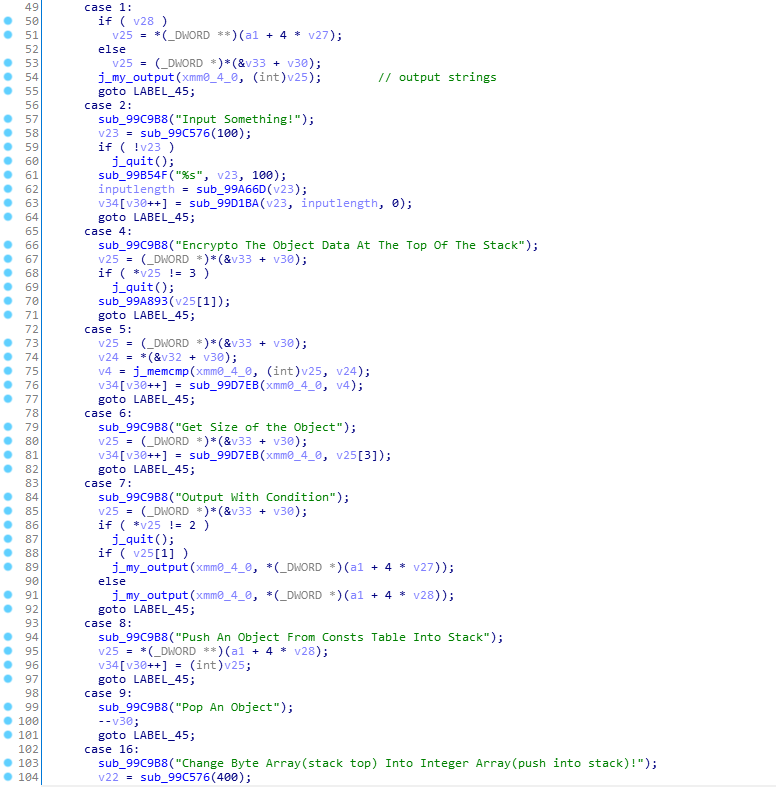The height and width of the screenshot is (787, 776).
Task: Click the "case 16:" label
Action: pos(111,749)
